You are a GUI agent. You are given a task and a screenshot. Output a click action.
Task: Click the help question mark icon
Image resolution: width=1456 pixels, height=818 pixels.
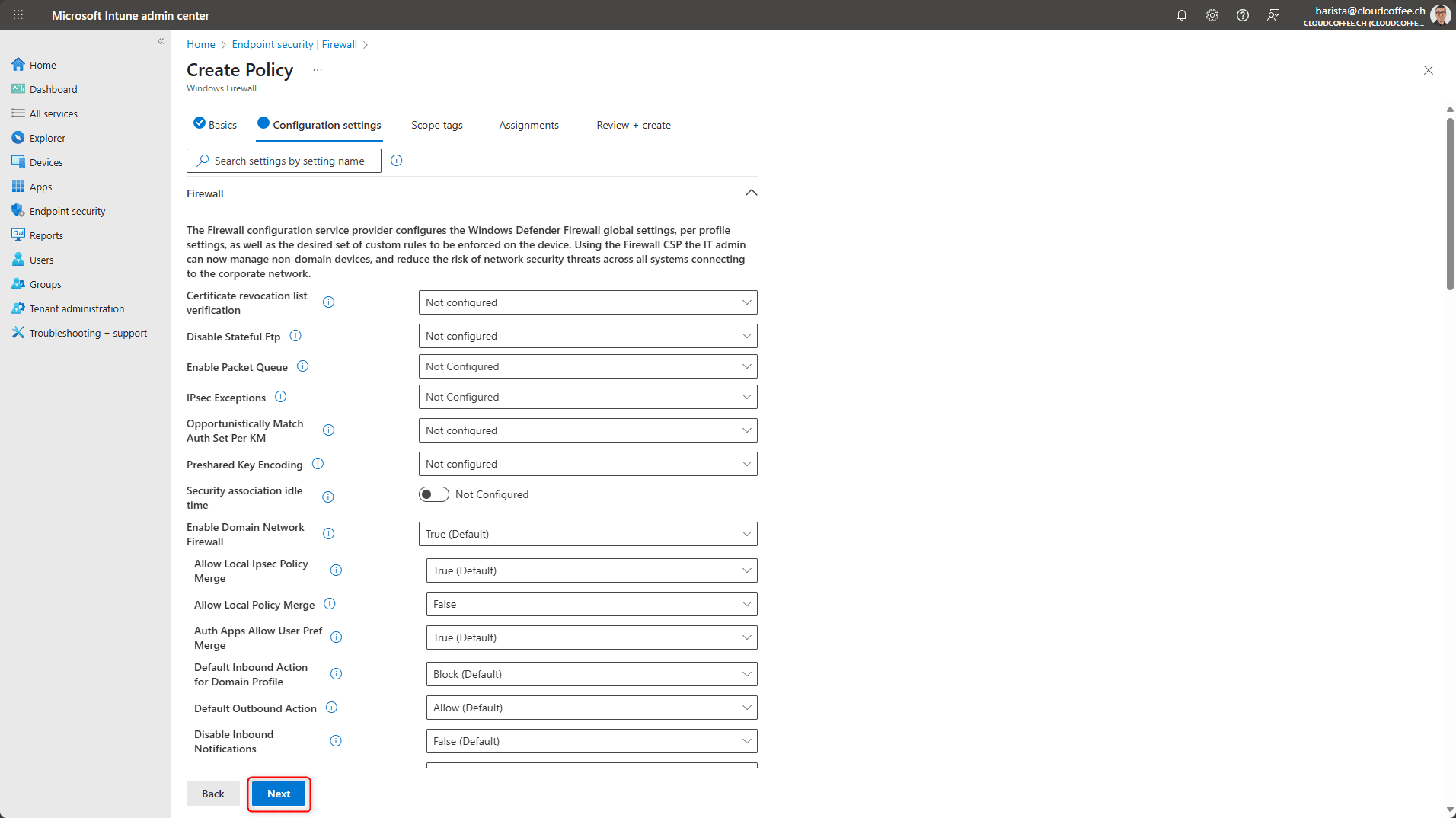tap(1242, 15)
